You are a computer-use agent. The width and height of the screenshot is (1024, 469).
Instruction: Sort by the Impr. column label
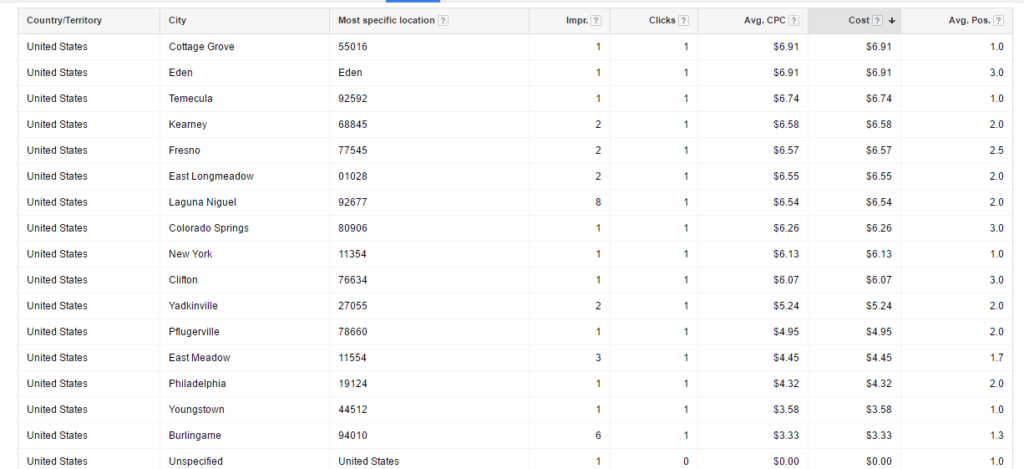[x=577, y=21]
